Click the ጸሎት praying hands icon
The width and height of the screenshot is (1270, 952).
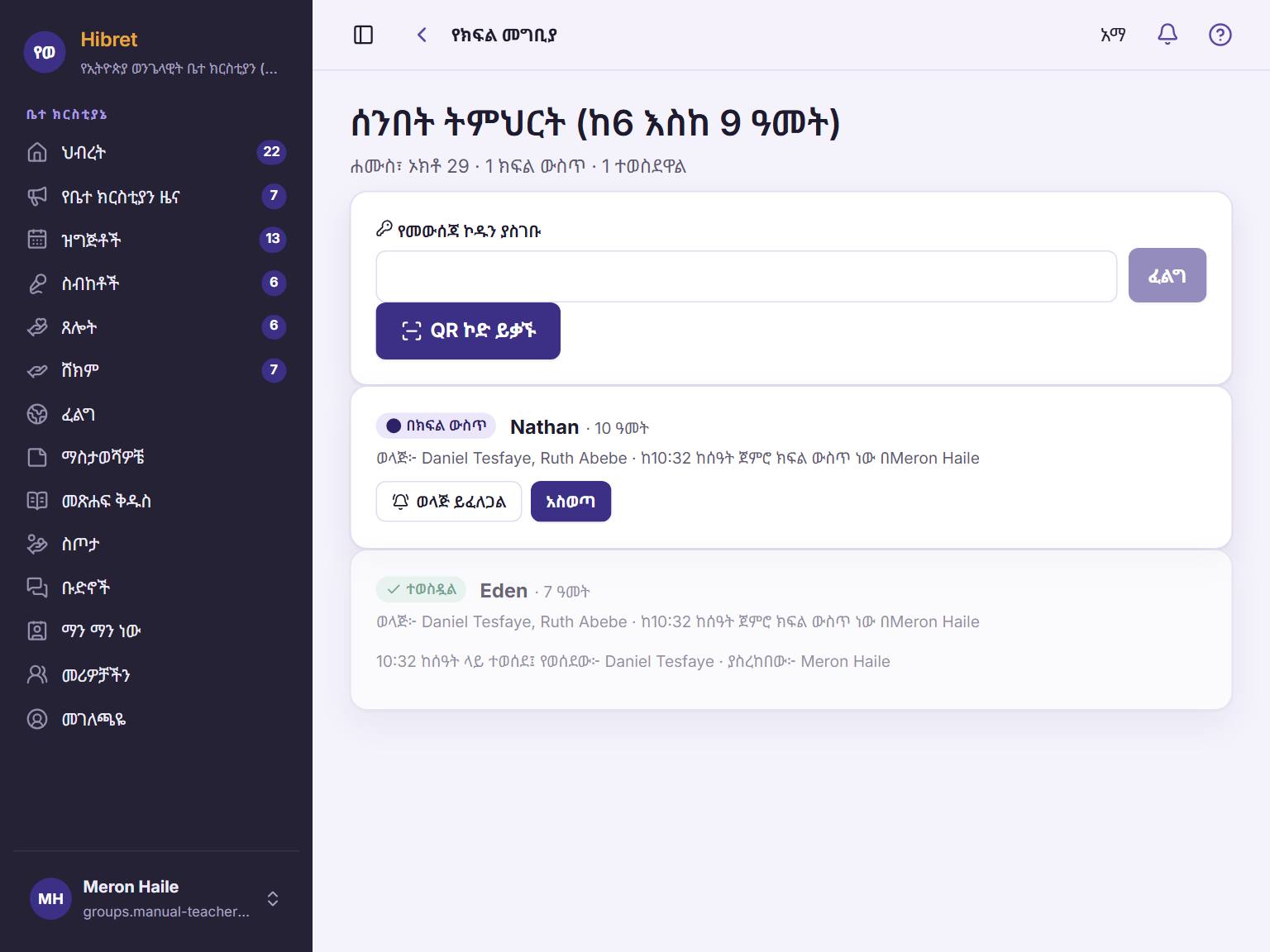point(37,327)
